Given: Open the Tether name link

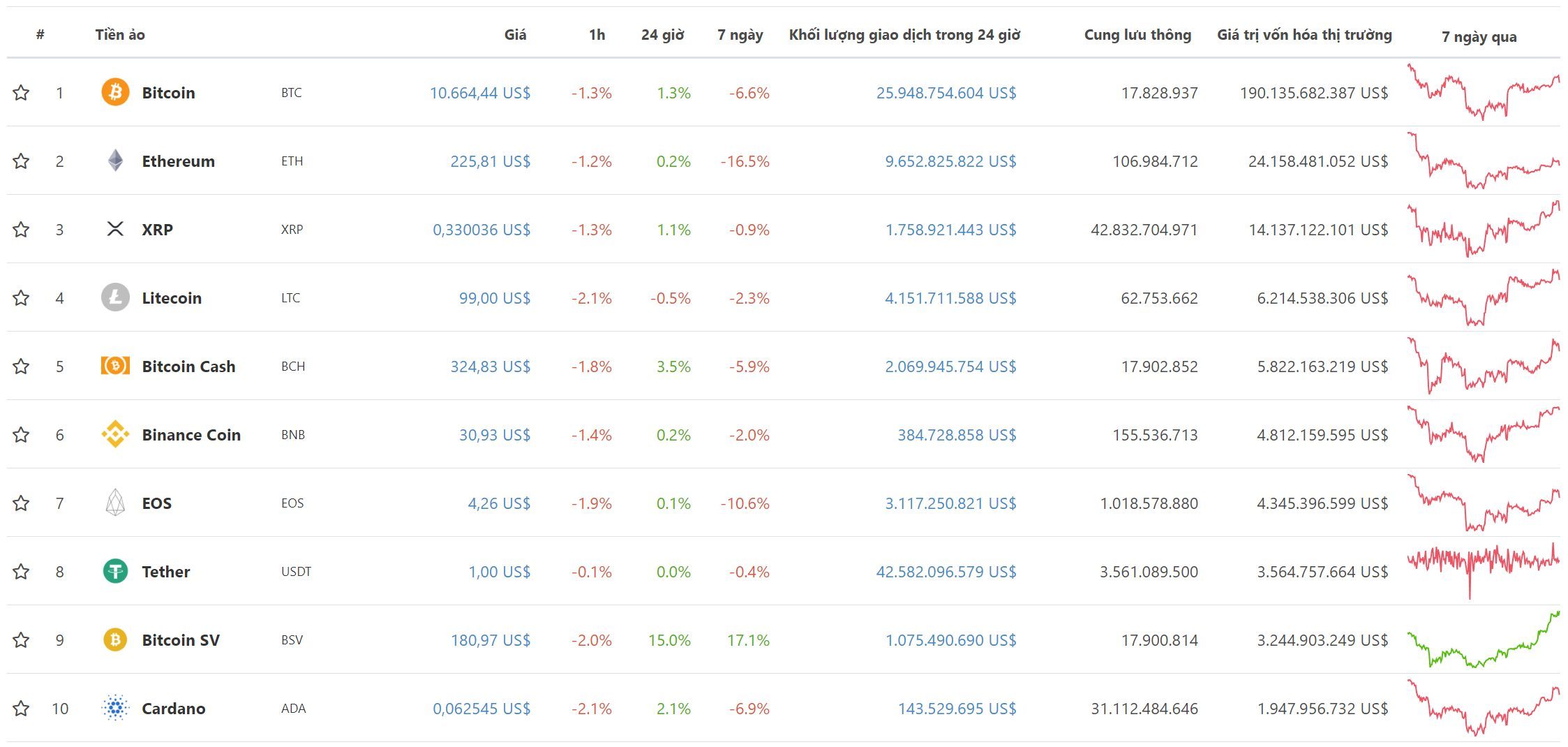Looking at the screenshot, I should point(165,571).
